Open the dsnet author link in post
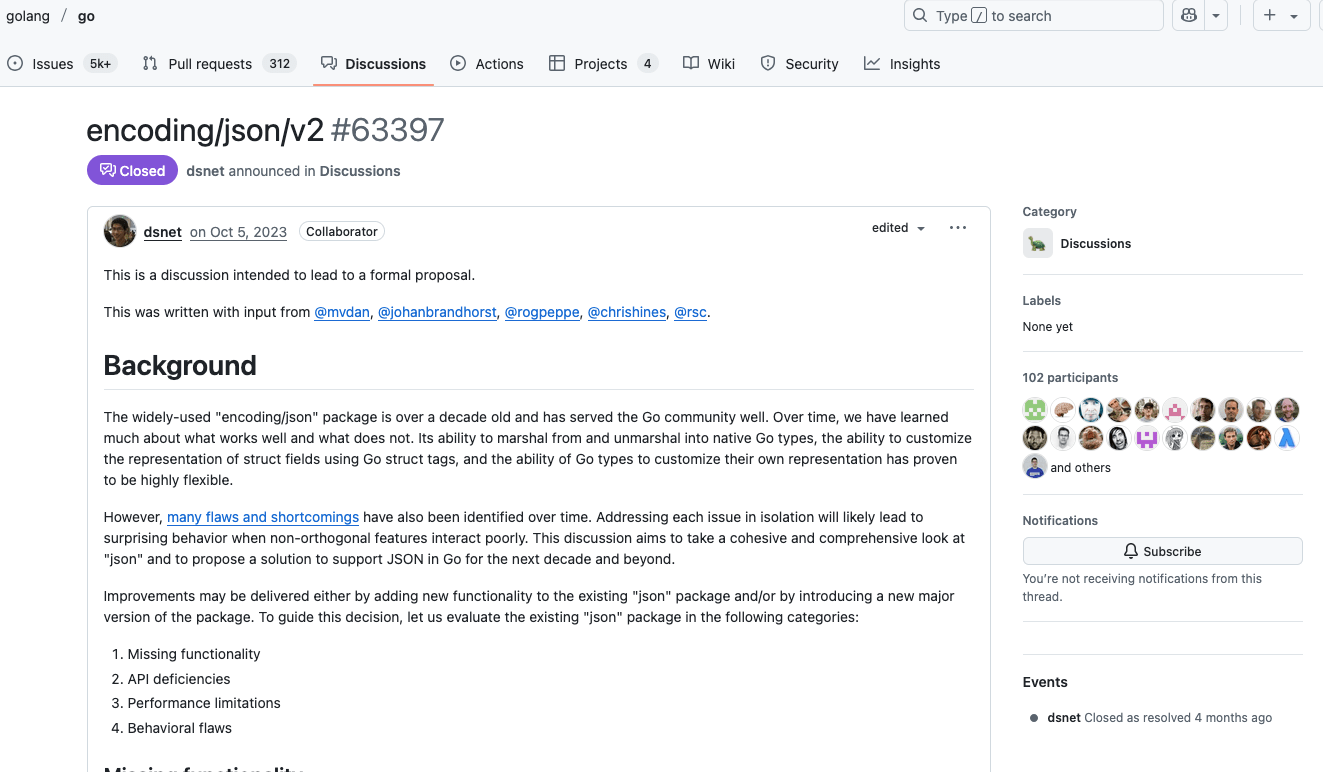This screenshot has width=1323, height=772. pos(163,232)
